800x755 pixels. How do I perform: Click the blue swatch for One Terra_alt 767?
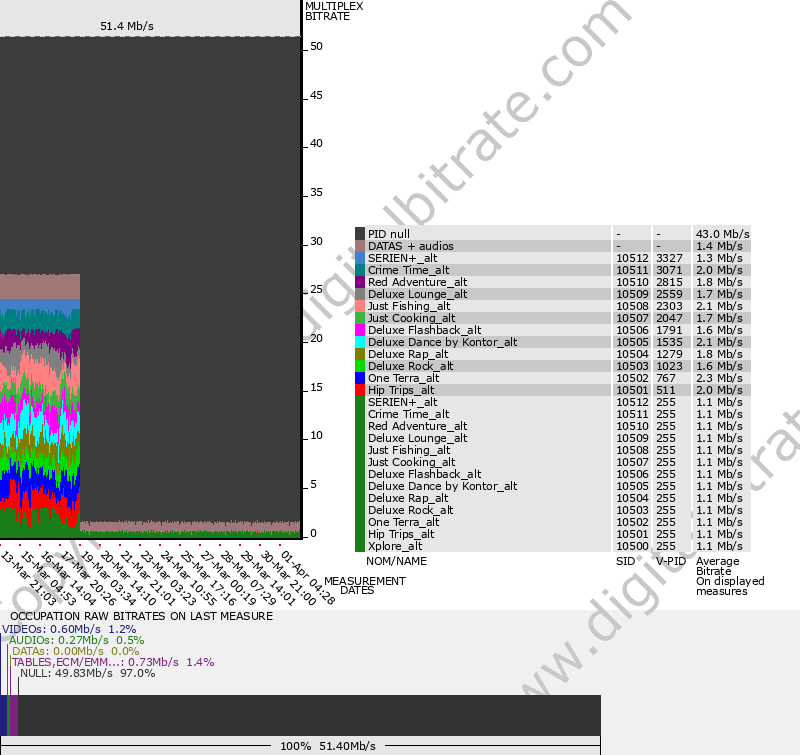(360, 378)
